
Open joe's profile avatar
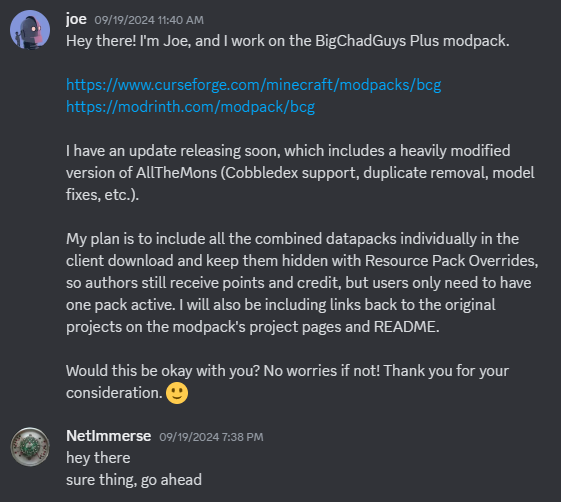click(x=30, y=30)
